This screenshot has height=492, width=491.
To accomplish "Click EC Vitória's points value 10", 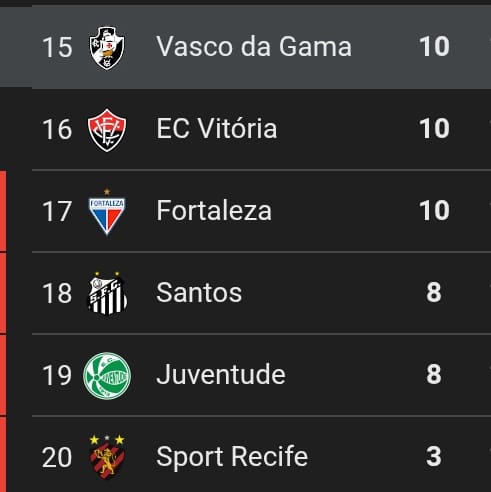I will pyautogui.click(x=434, y=128).
